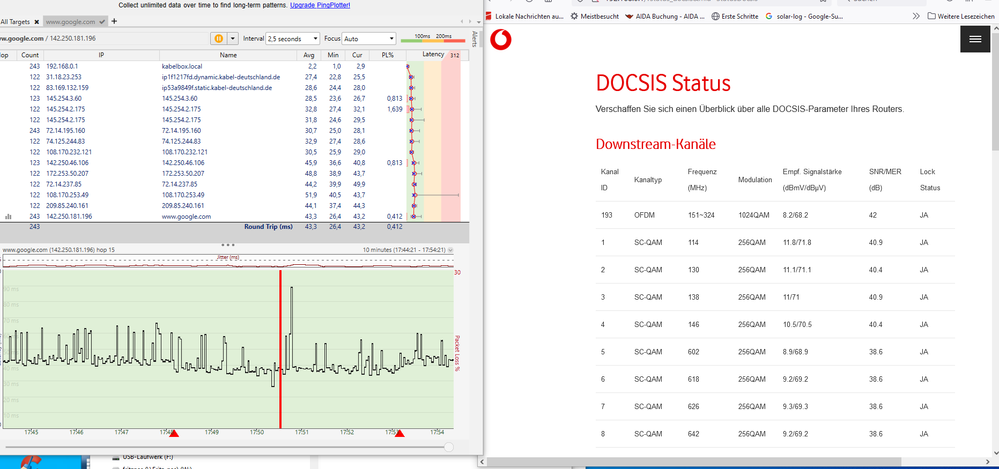The image size is (999, 469).
Task: Click the DOCSIS Status heading
Action: pos(663,83)
